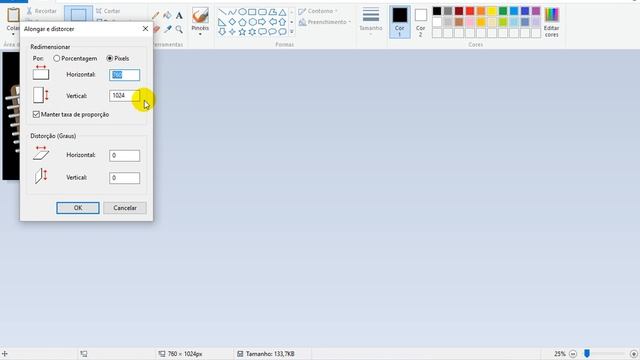
Task: Click the Recortar scissors icon
Action: pos(29,11)
